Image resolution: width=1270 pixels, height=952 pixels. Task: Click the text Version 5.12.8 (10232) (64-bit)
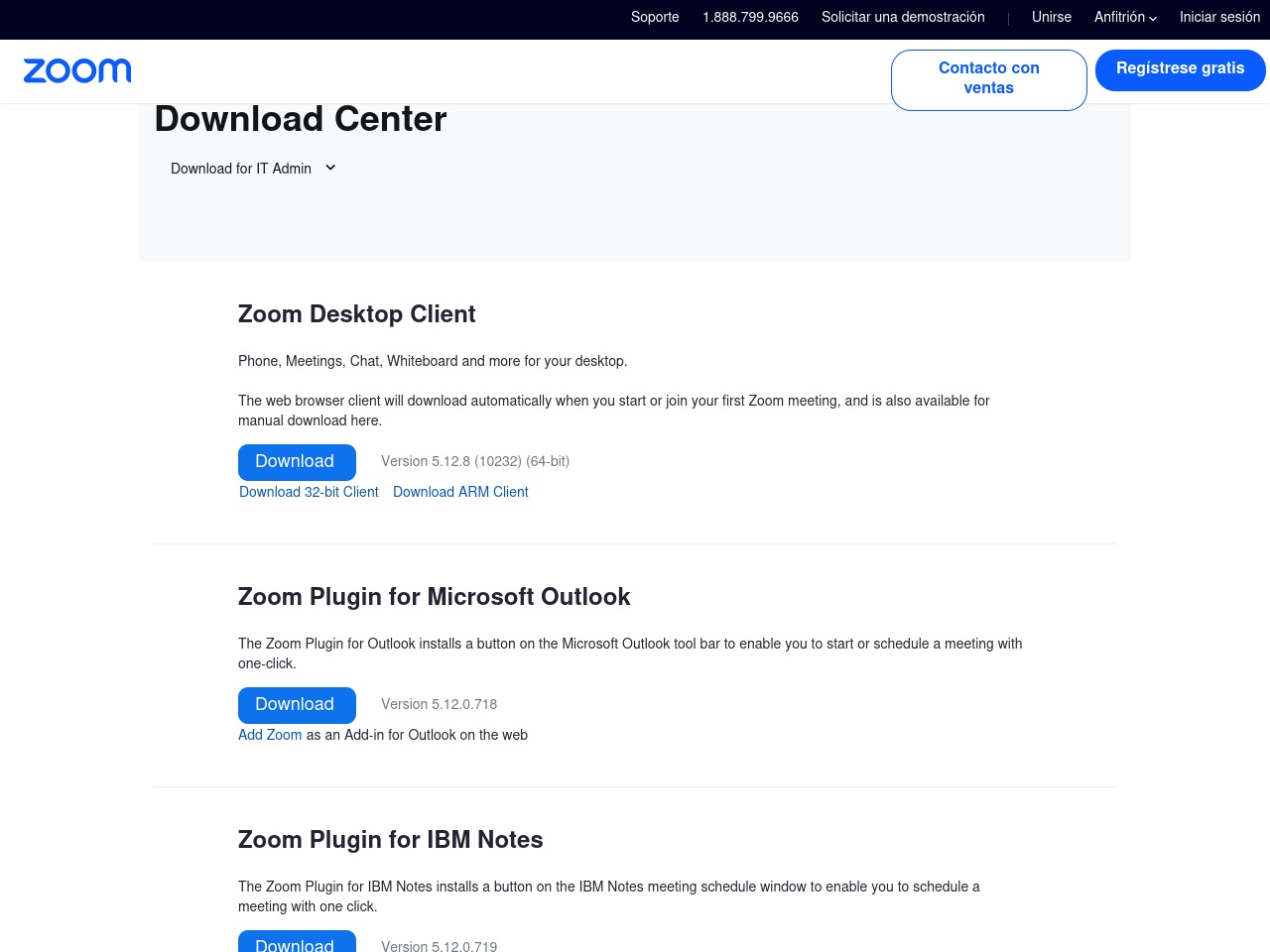pos(475,461)
